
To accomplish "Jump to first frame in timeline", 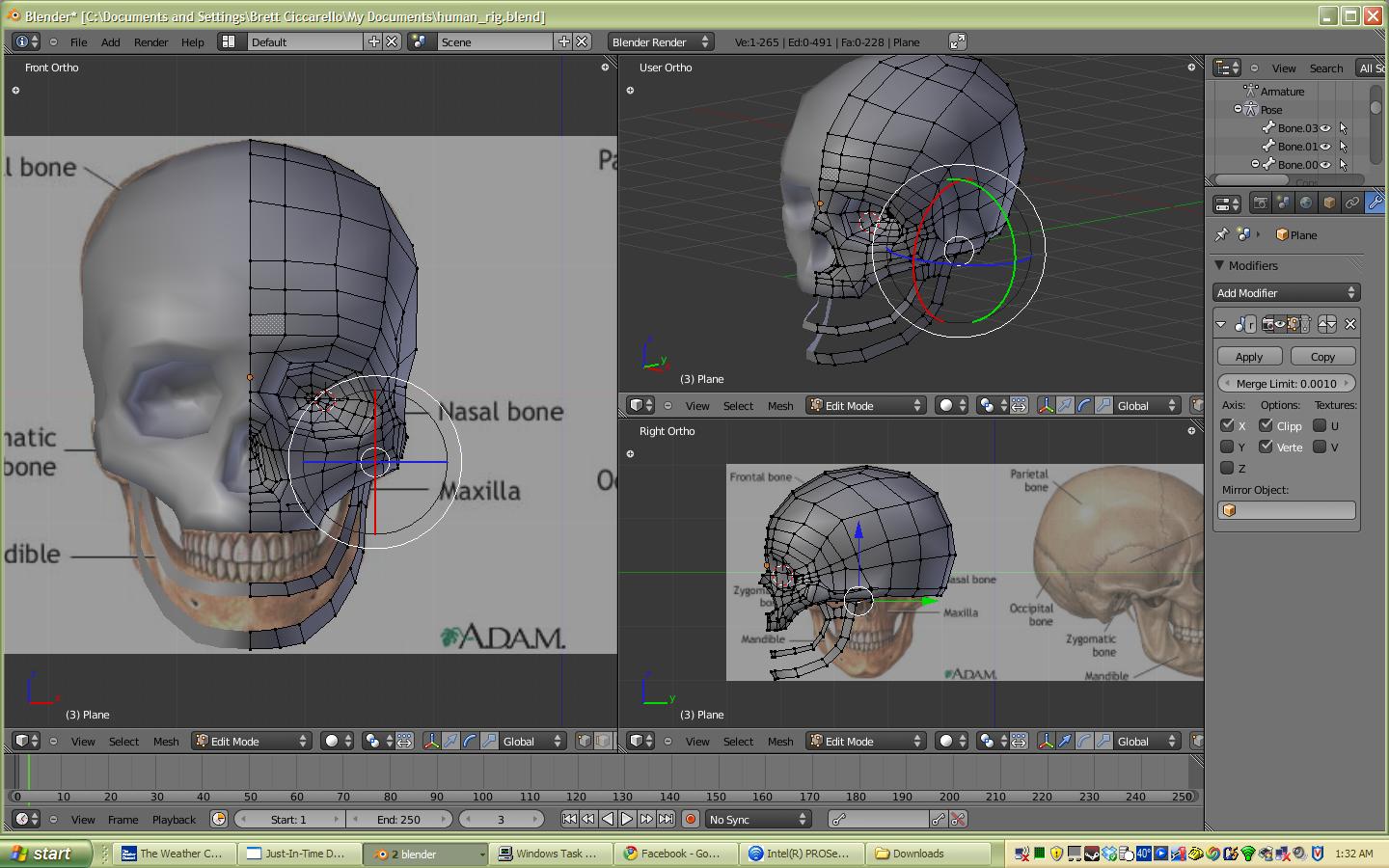I will (569, 819).
